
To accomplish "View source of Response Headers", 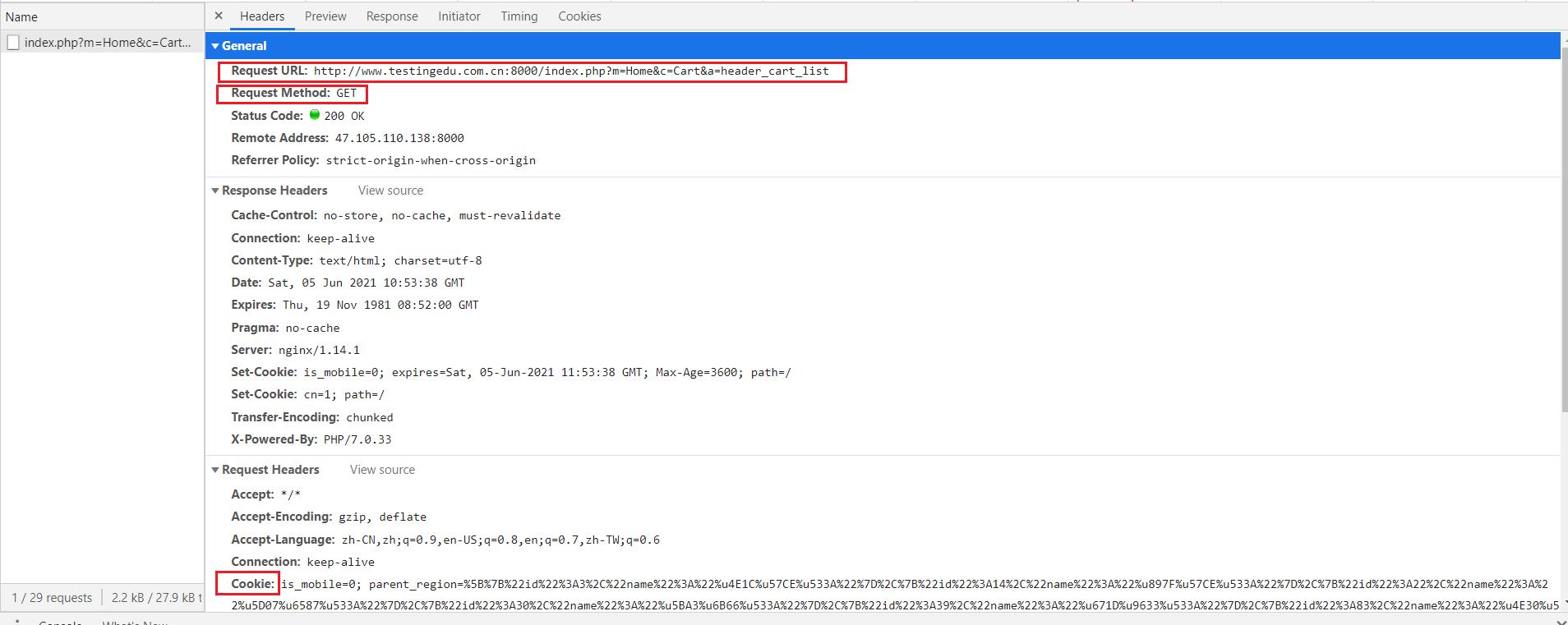I will [390, 191].
